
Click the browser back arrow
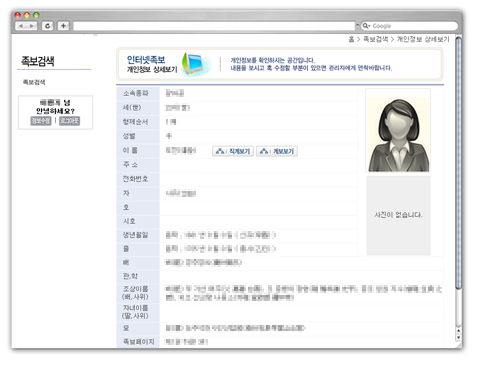click(21, 26)
